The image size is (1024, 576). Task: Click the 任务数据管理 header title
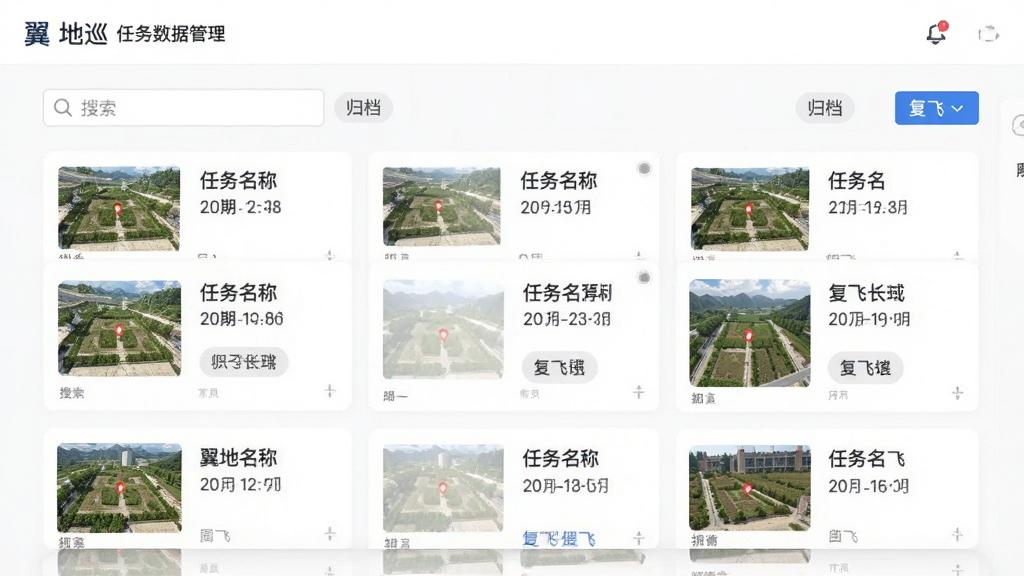click(x=171, y=34)
